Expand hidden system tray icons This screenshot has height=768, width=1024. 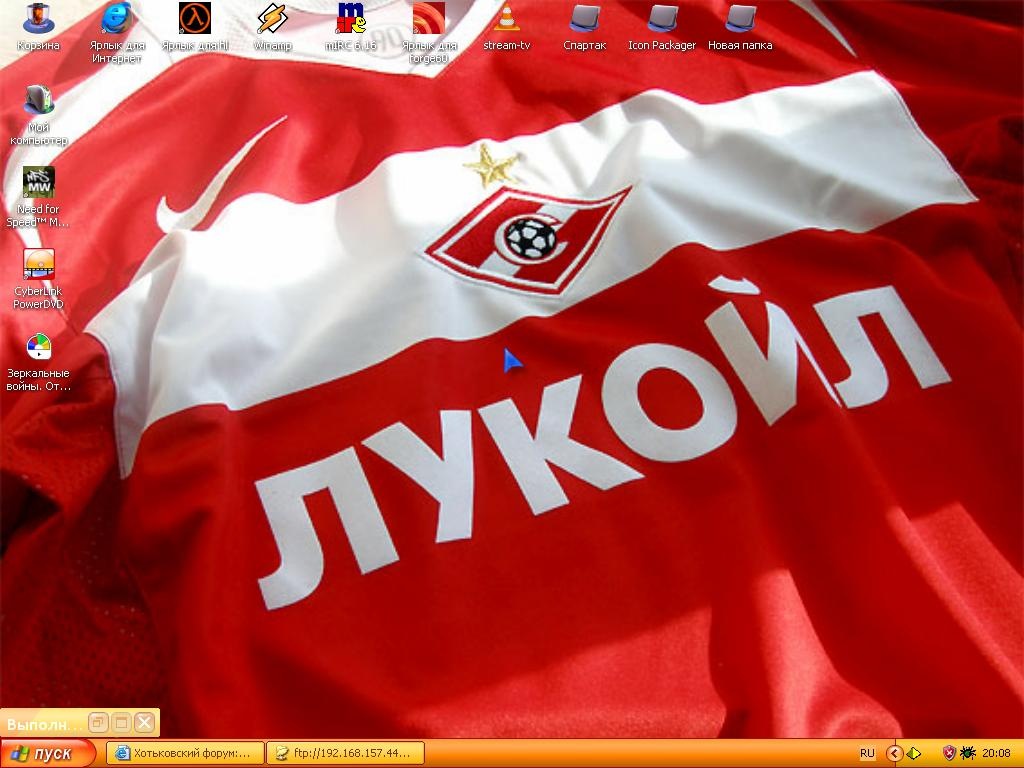[895, 753]
